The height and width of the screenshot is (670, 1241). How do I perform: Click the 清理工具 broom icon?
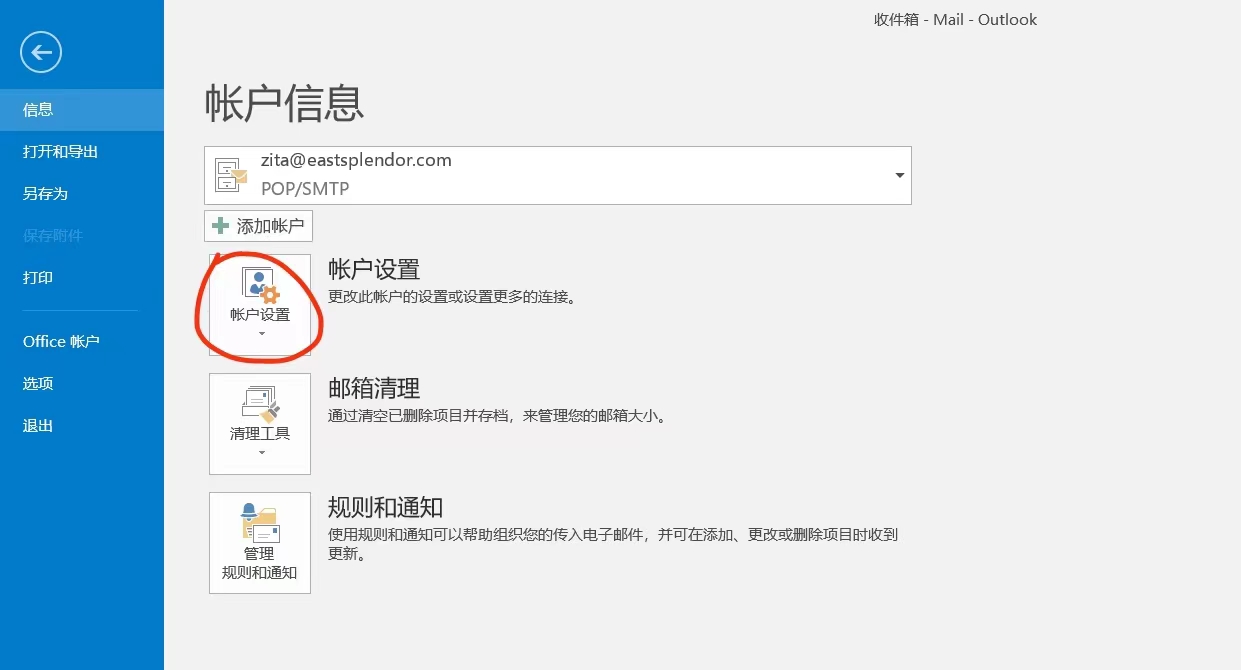260,404
